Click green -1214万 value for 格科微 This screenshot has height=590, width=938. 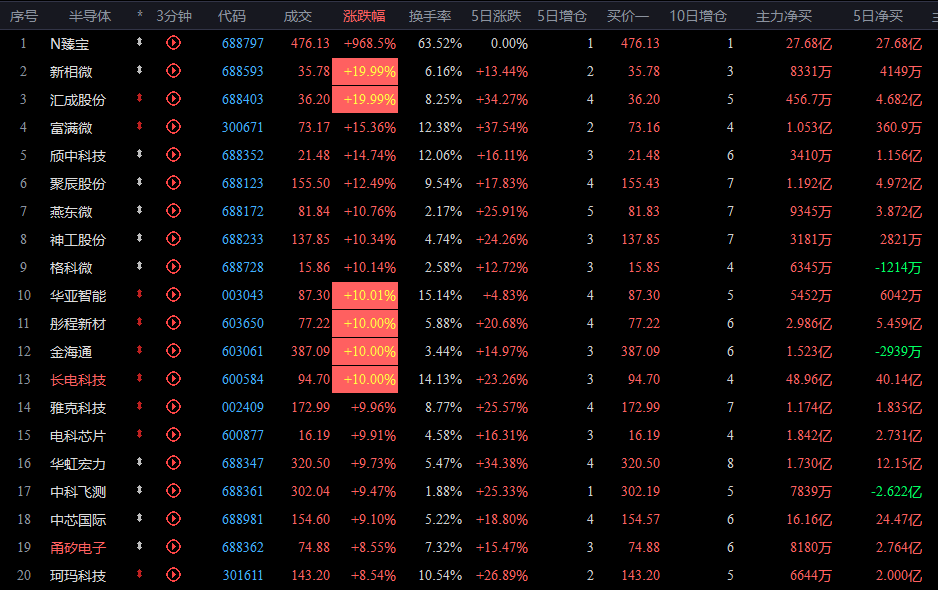point(898,267)
